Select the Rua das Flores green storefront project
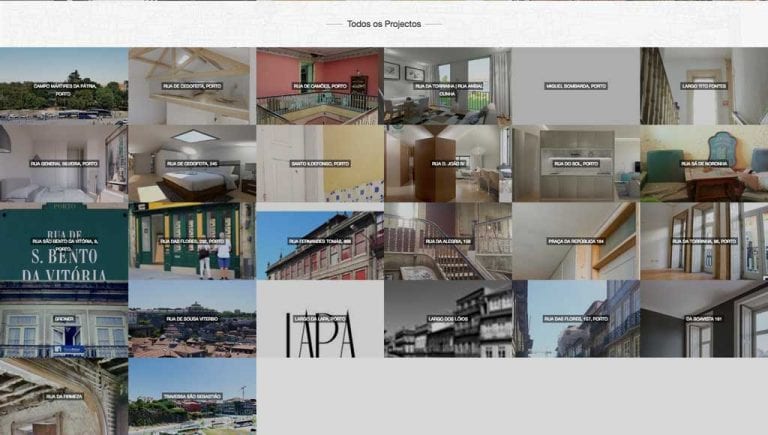The width and height of the screenshot is (768, 435). 192,241
